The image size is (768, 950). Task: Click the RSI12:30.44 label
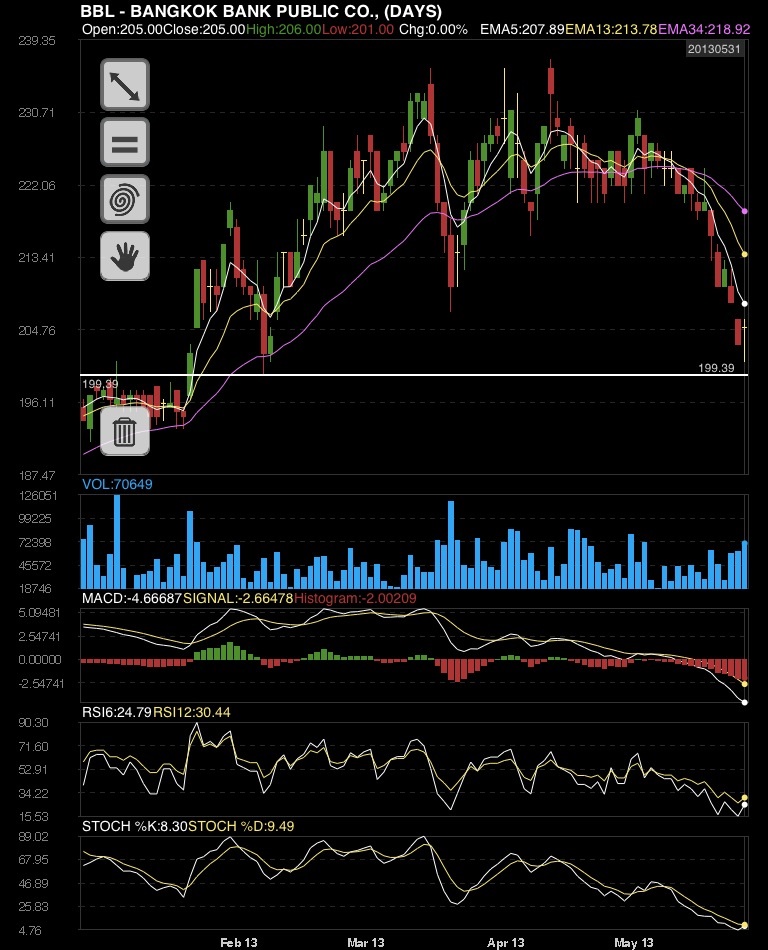pos(191,712)
